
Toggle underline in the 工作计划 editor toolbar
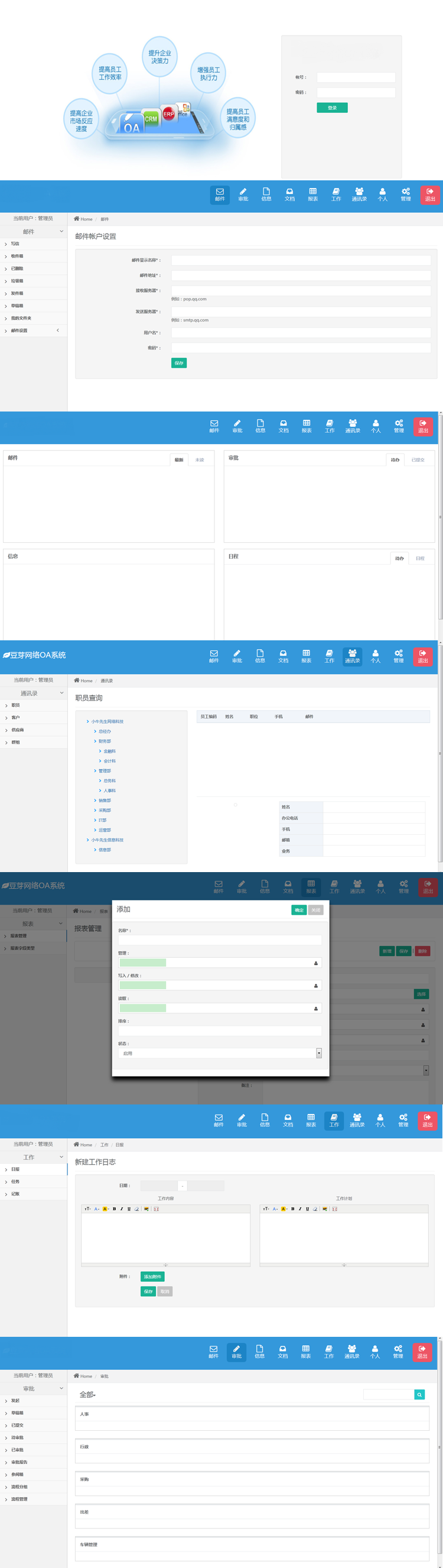pos(308,1209)
